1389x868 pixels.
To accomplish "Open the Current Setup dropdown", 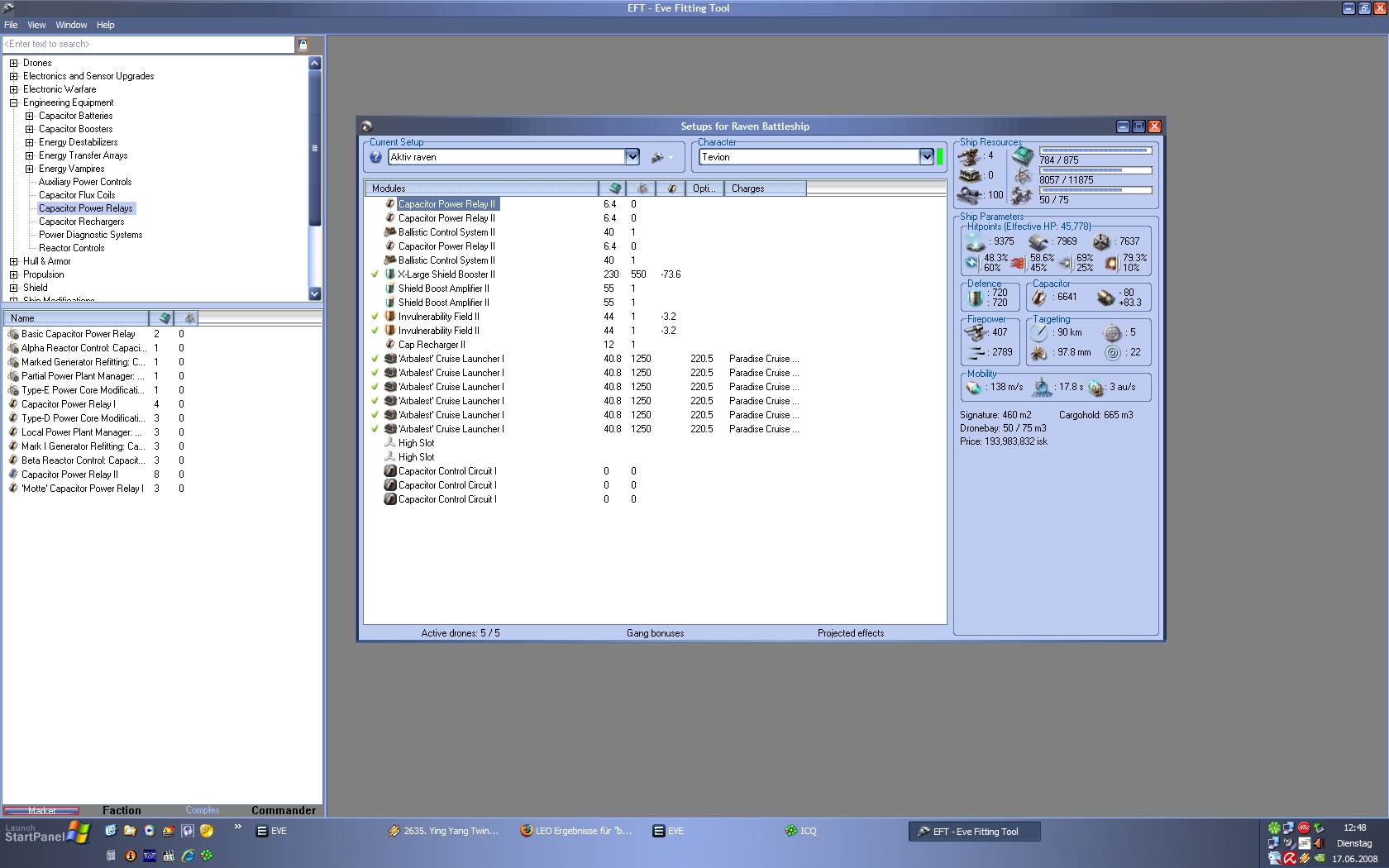I will tap(632, 157).
